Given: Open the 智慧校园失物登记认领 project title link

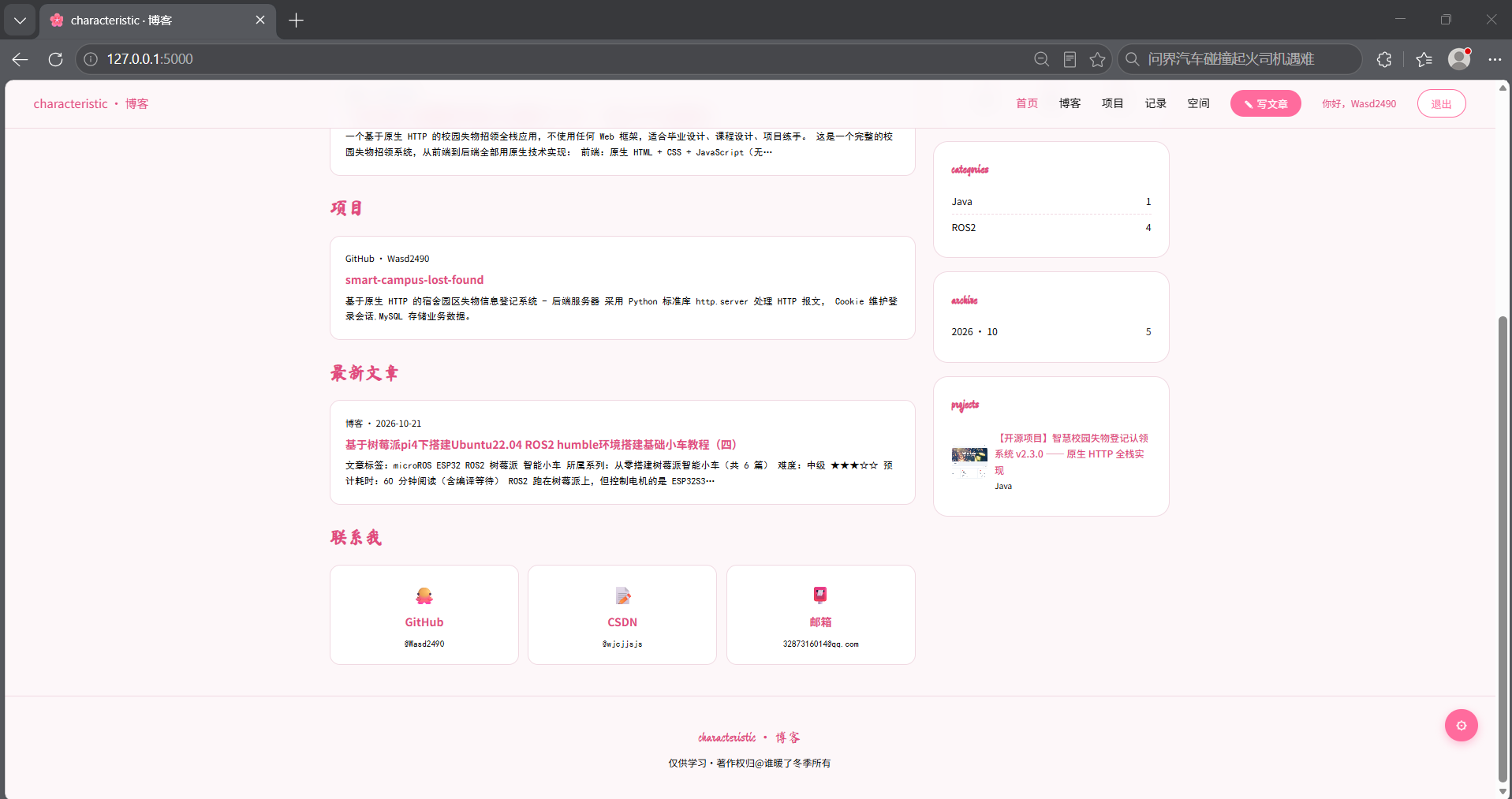Looking at the screenshot, I should 1071,454.
